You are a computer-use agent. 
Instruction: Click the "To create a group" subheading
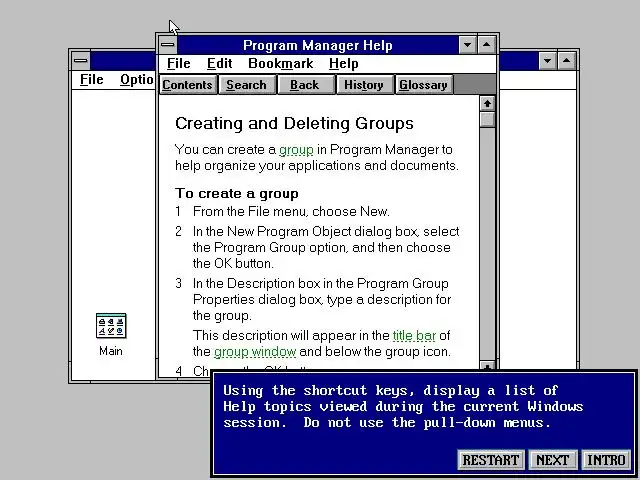(237, 193)
